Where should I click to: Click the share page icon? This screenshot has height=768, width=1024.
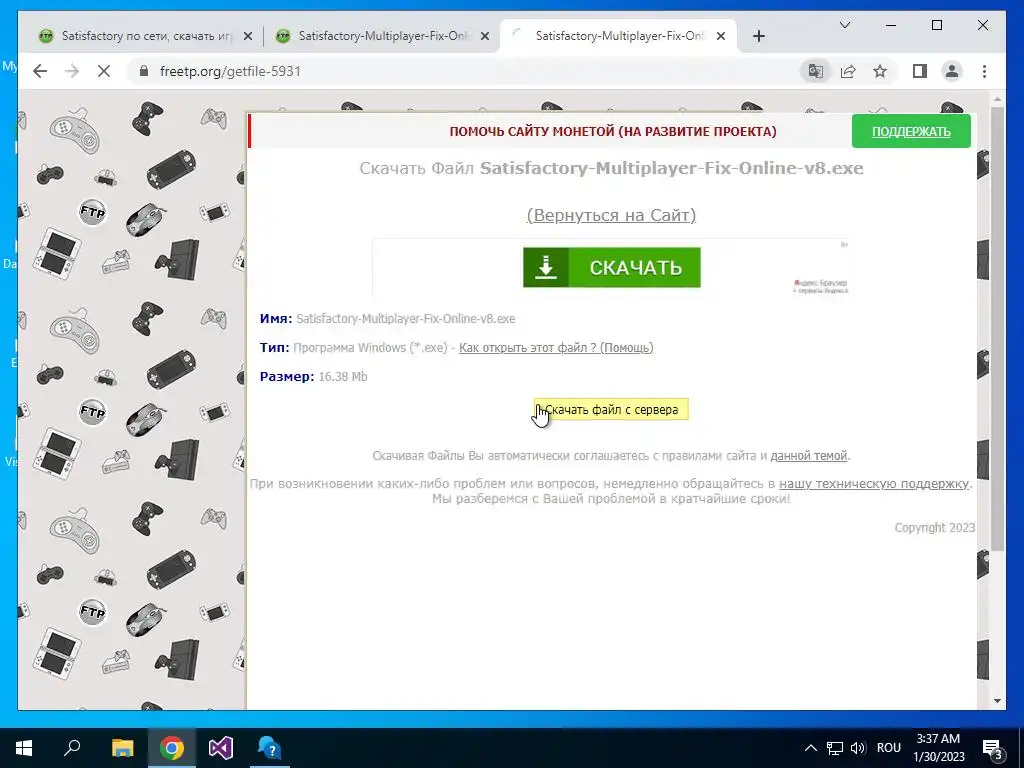click(848, 71)
